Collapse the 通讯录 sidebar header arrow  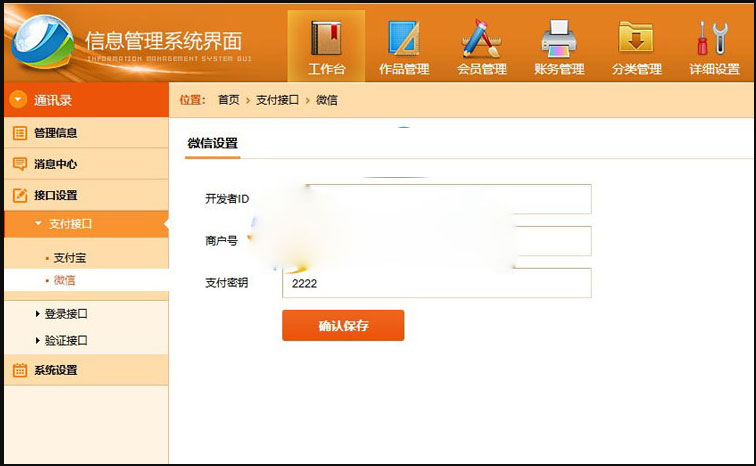[x=18, y=100]
